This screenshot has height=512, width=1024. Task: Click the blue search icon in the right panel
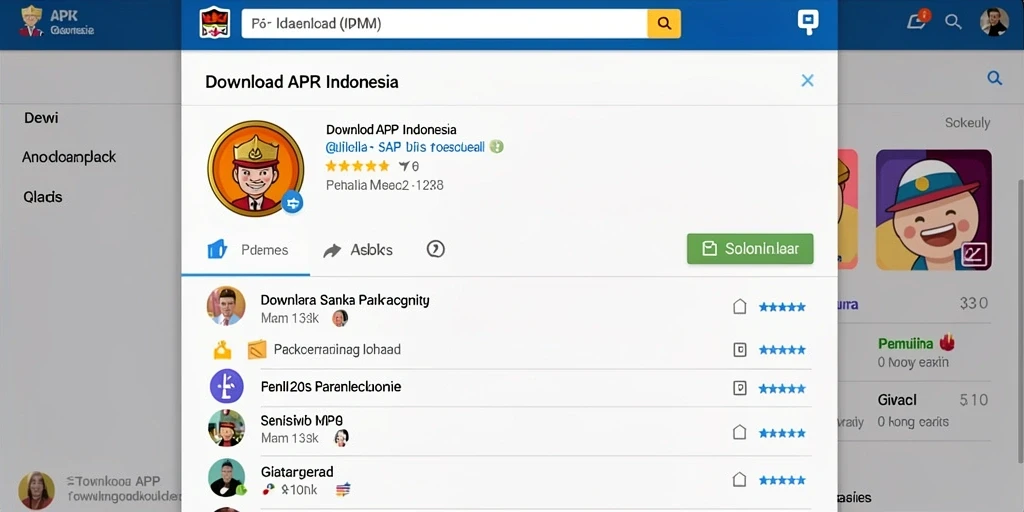coord(995,78)
